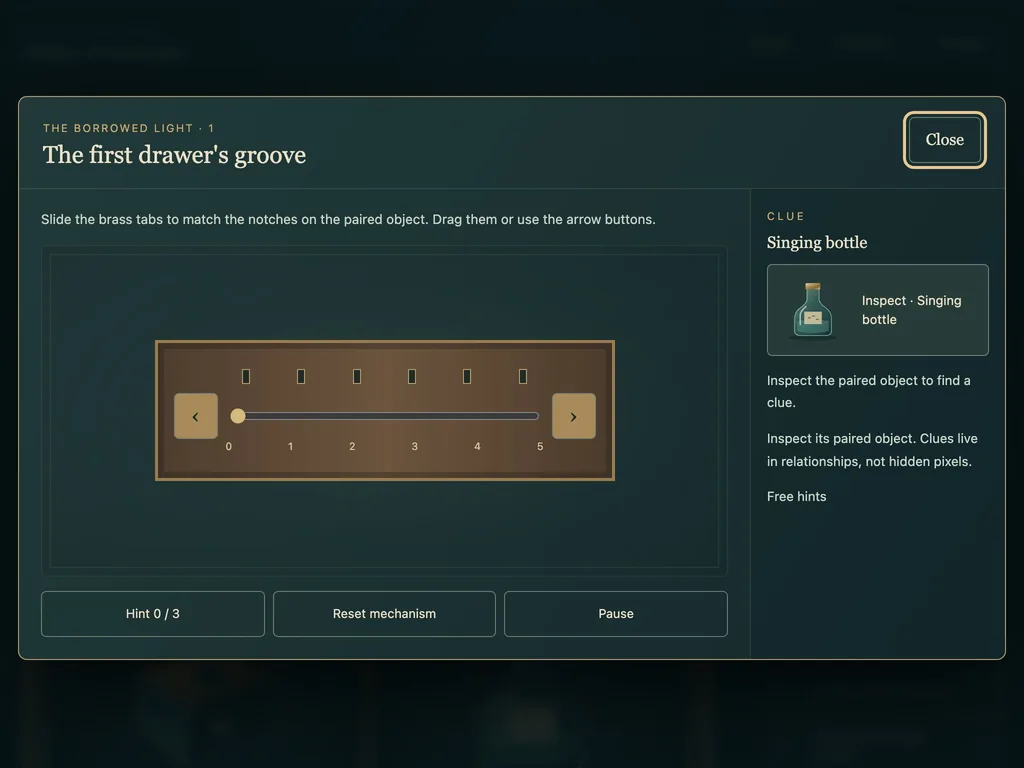The image size is (1024, 768).
Task: Click the right arrow button on the groove
Action: click(x=573, y=416)
